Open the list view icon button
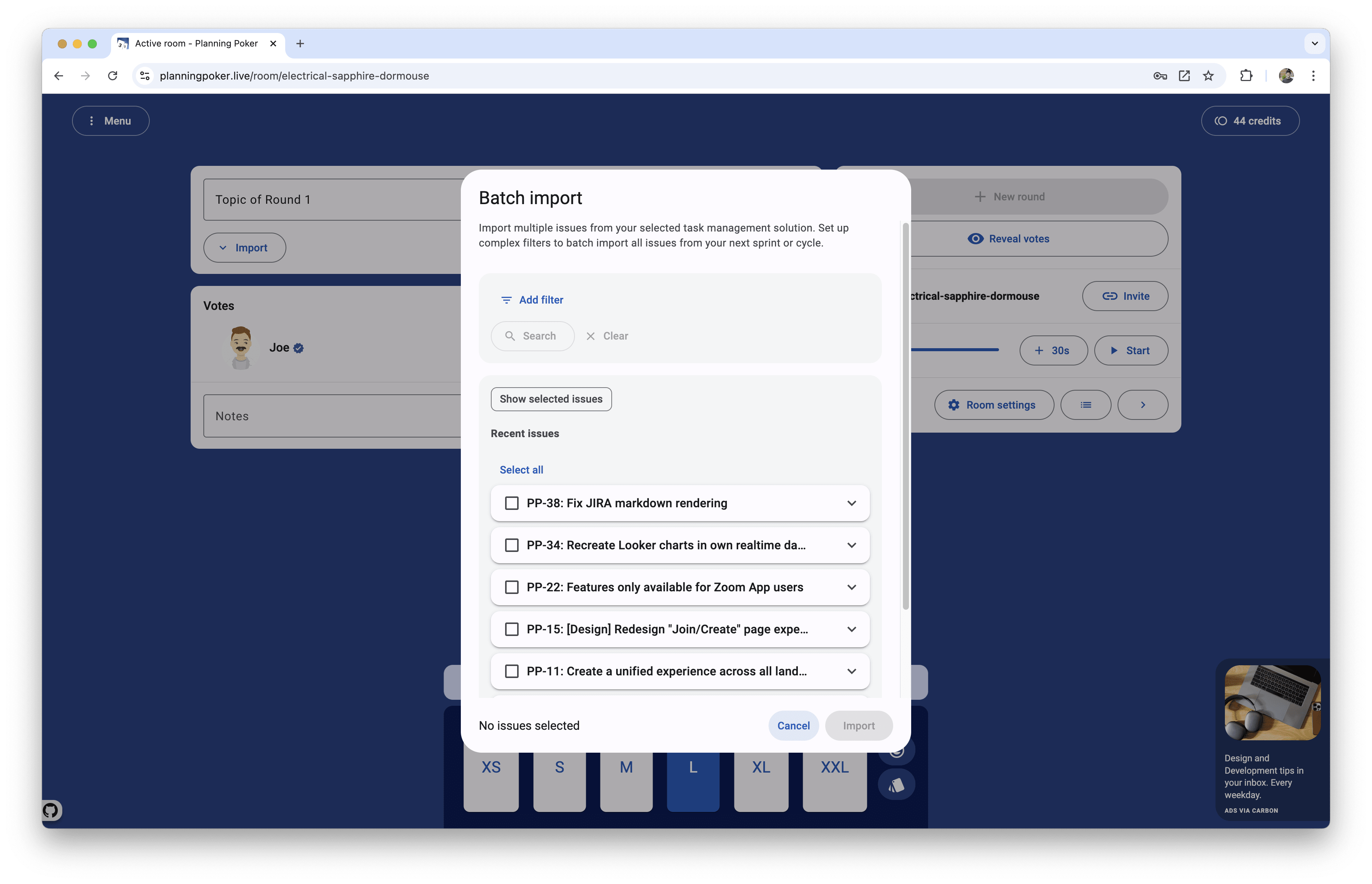1372x884 pixels. coord(1086,405)
